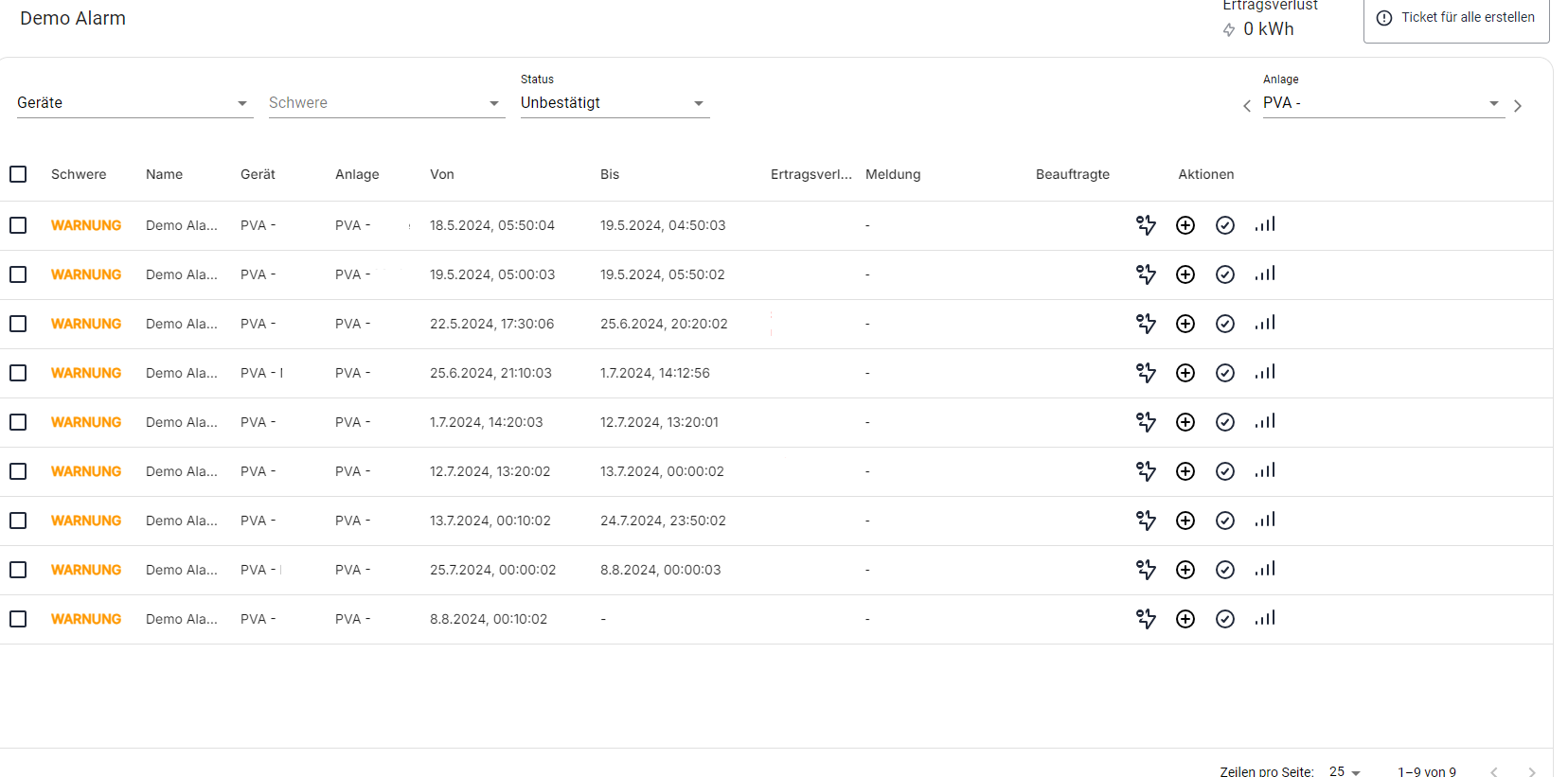The width and height of the screenshot is (1568, 777).
Task: Toggle the select-all checkbox in table header
Action: click(x=18, y=174)
